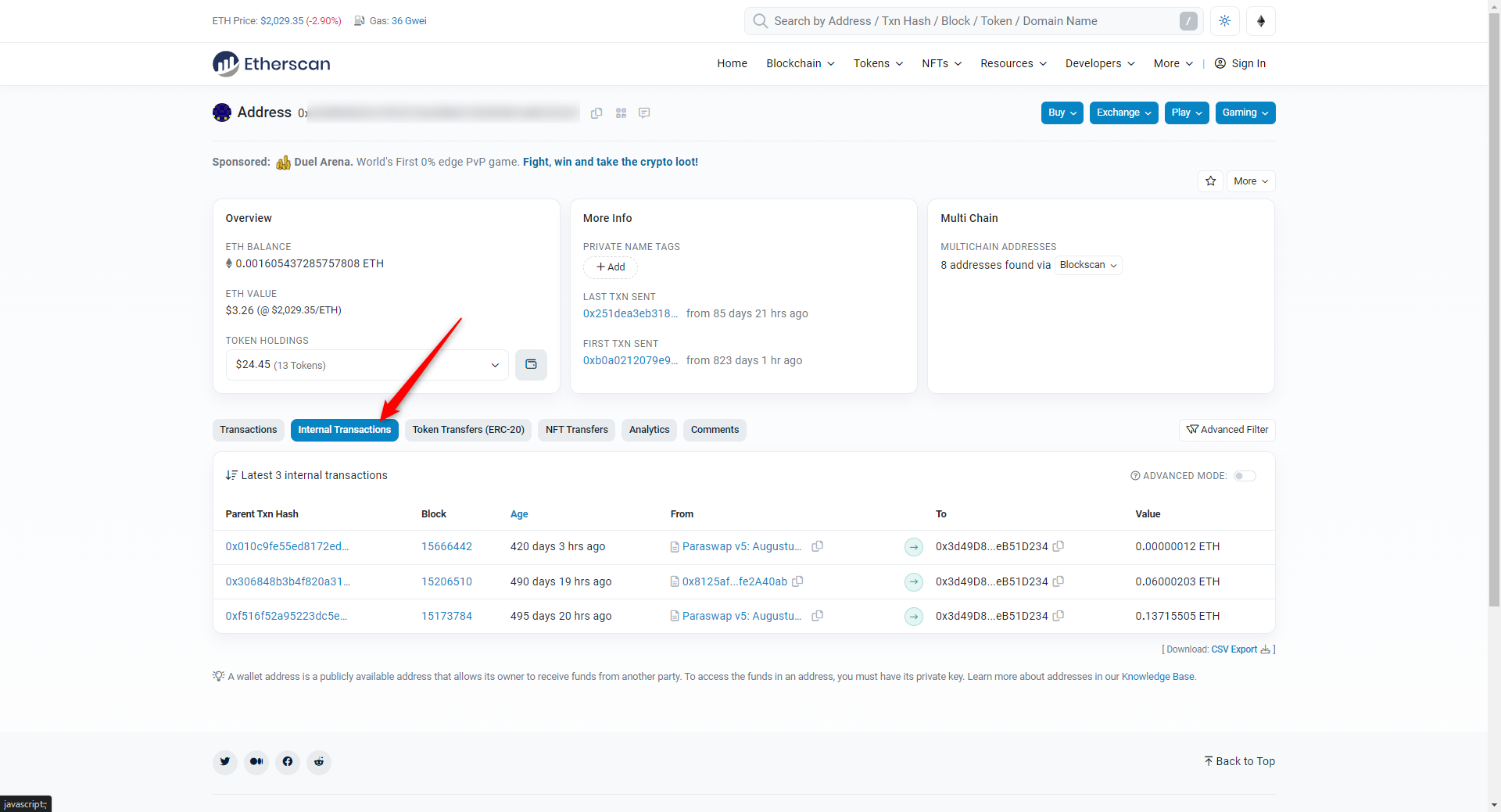Copy the Paraswap v5 From address in first row
Screen dimensions: 1501x812
tap(817, 546)
